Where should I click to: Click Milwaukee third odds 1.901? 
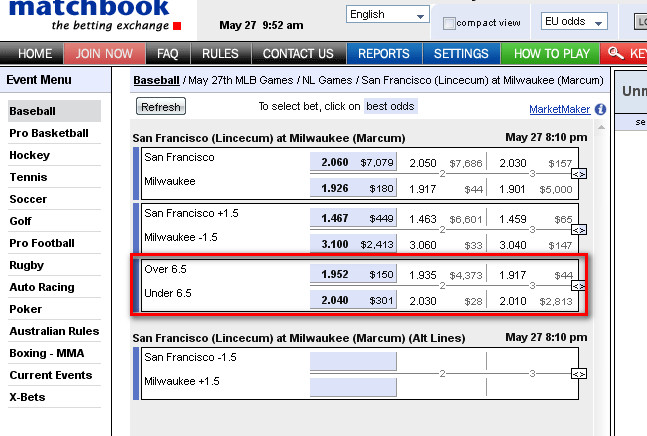512,189
